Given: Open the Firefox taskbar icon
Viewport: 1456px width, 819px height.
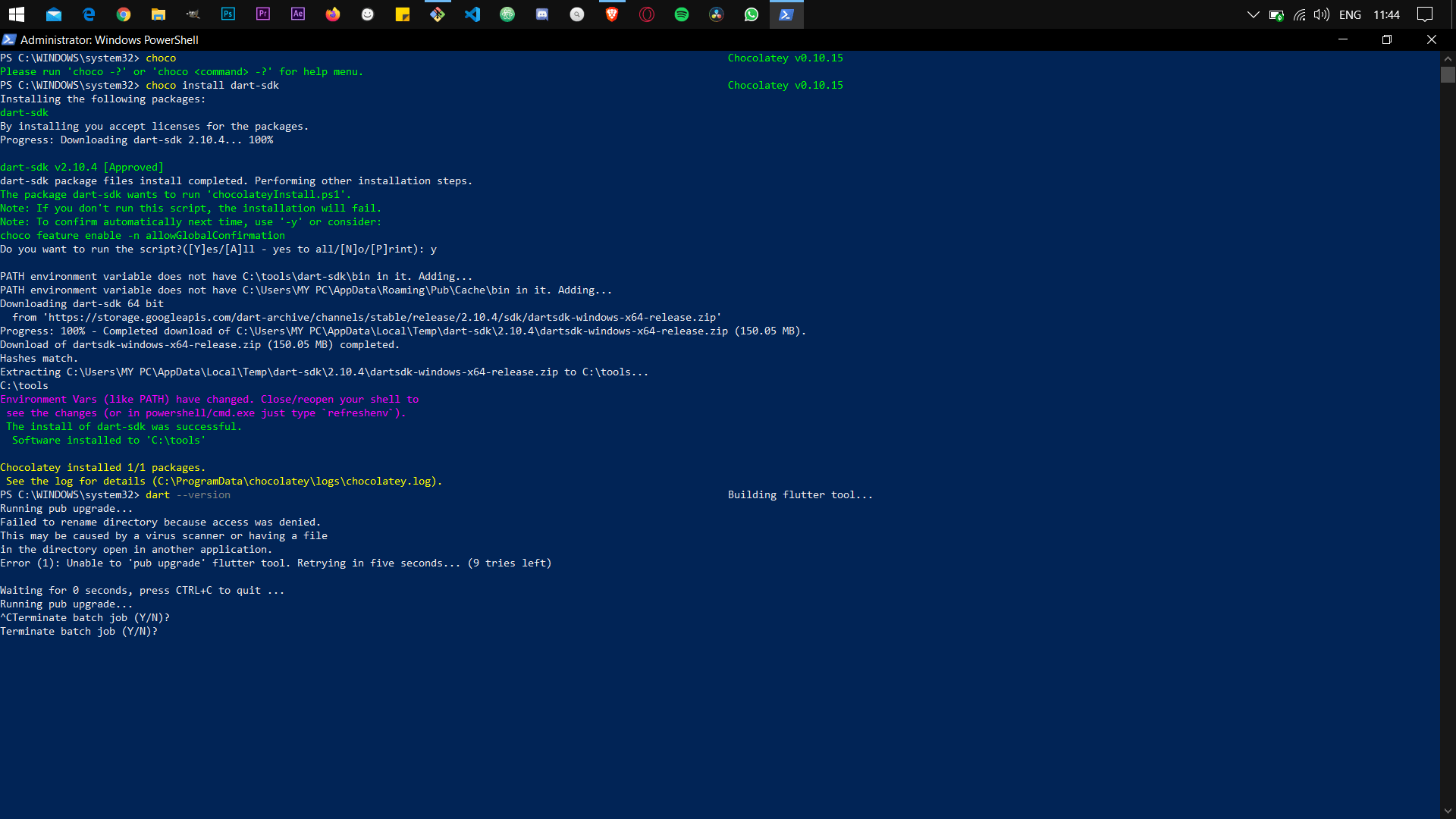Looking at the screenshot, I should coord(333,14).
